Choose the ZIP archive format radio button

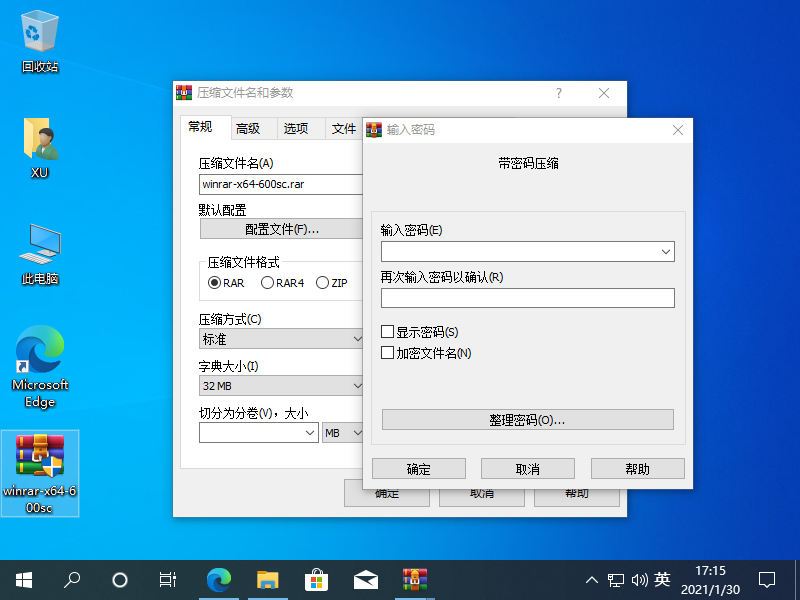click(322, 283)
